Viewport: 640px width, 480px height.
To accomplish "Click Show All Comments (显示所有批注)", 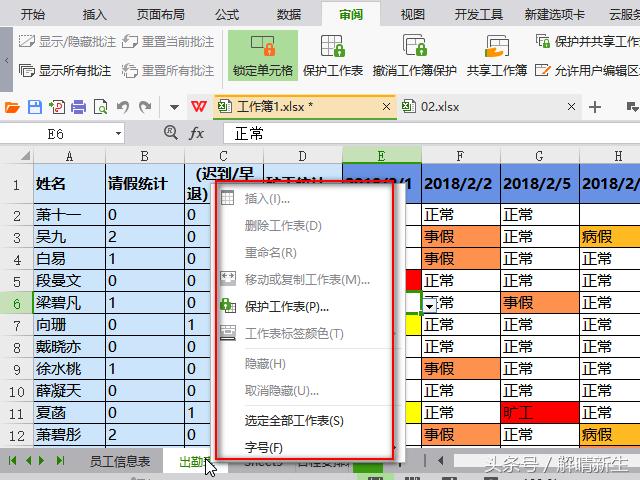I will pyautogui.click(x=65, y=71).
